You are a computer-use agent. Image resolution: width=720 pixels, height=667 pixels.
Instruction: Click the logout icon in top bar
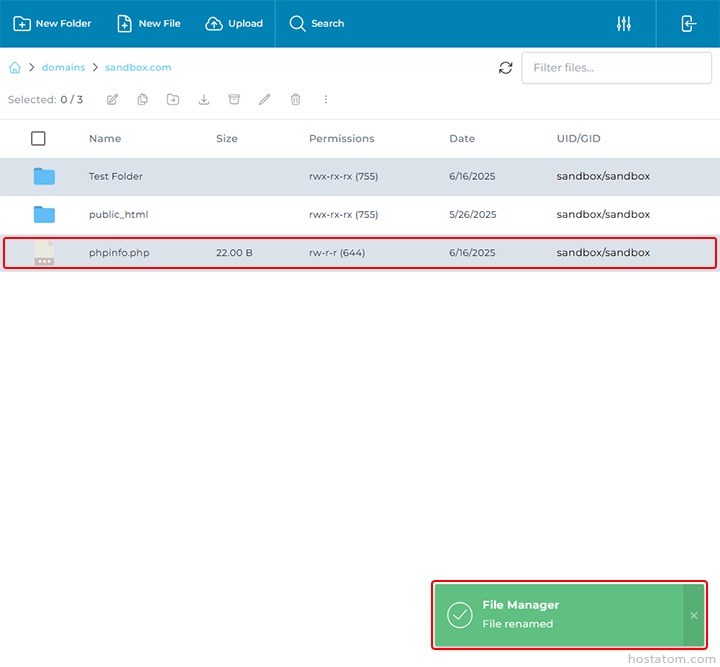688,24
